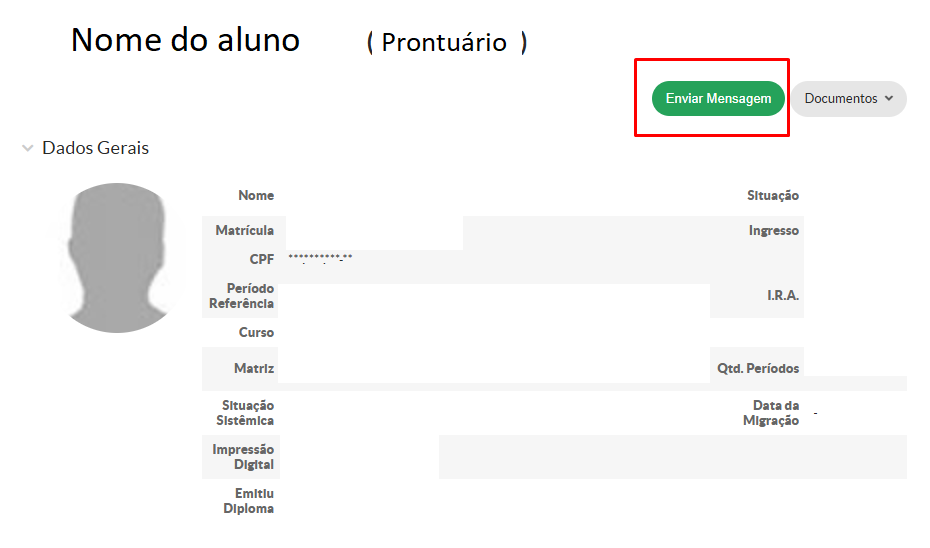Click the Curso field label
The height and width of the screenshot is (548, 930).
click(x=256, y=332)
